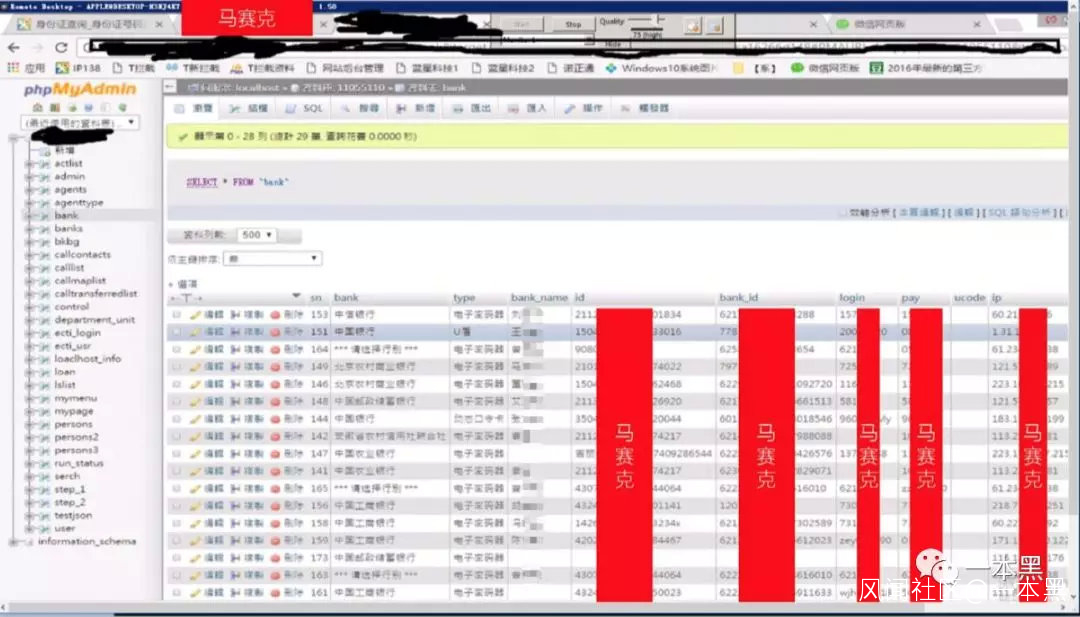
Task: Close the 身份证查询 browser tab
Action: coord(159,24)
